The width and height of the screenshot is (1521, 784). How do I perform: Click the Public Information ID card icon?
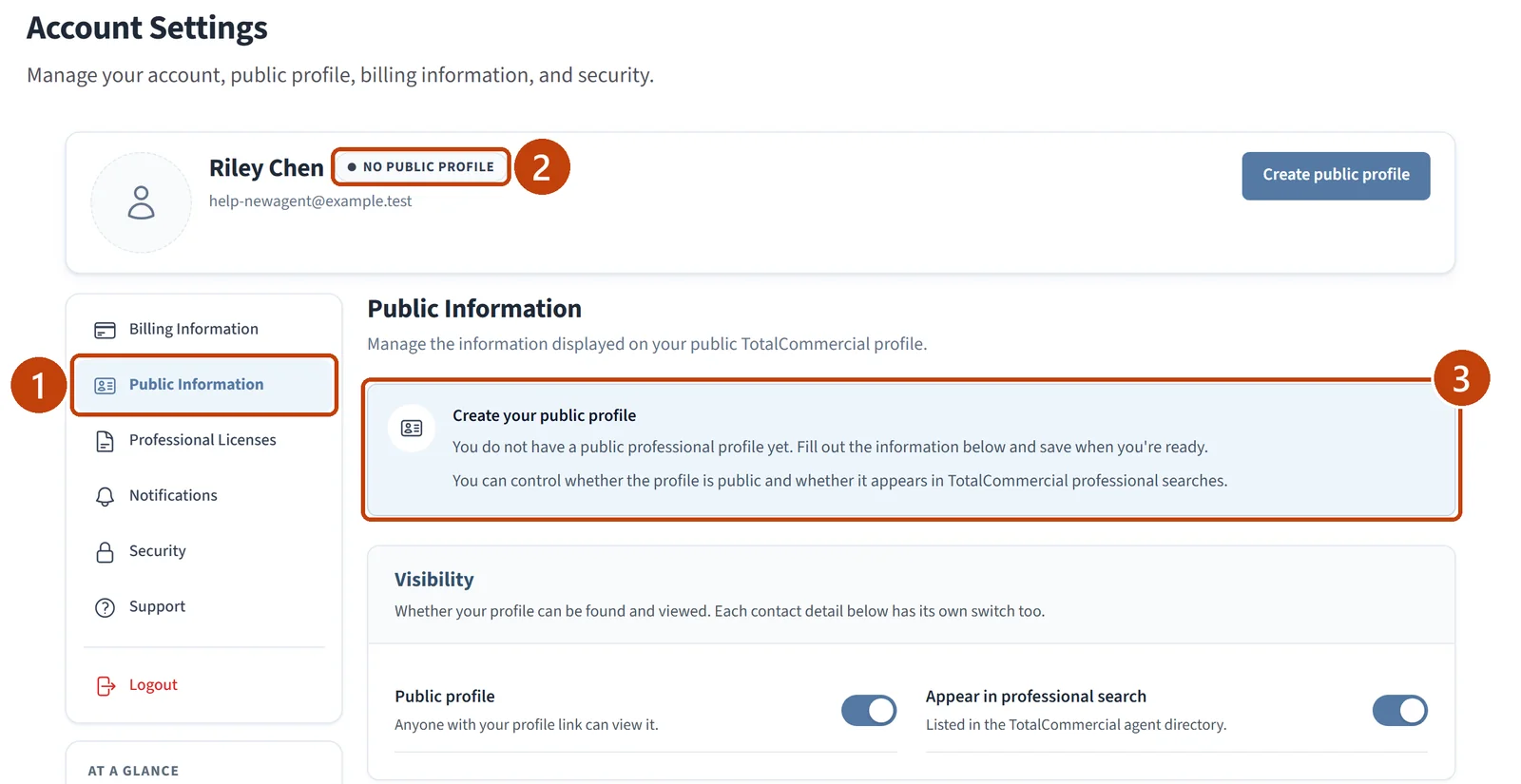[x=105, y=385]
